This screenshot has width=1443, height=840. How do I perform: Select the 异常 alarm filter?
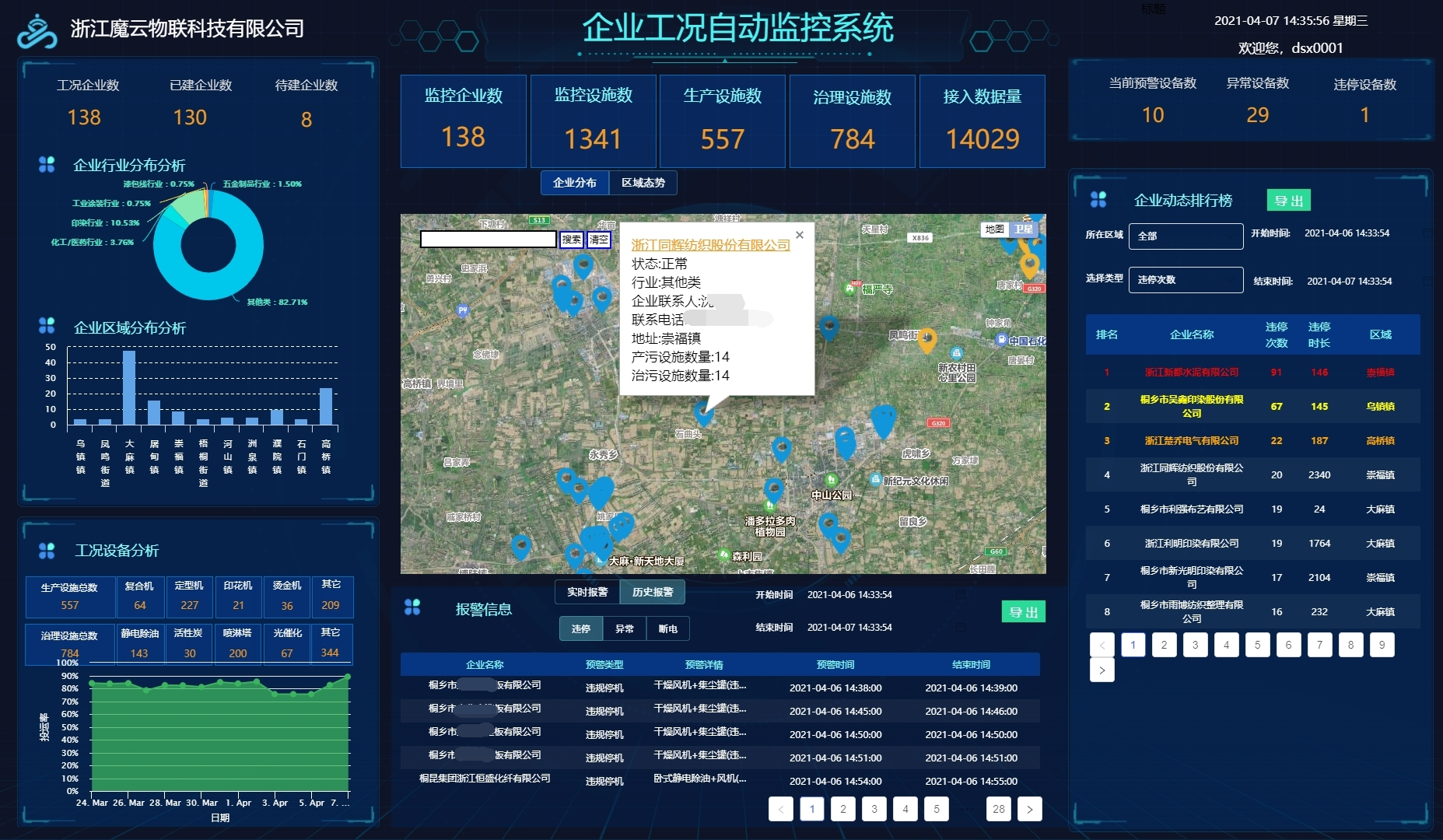click(x=624, y=628)
